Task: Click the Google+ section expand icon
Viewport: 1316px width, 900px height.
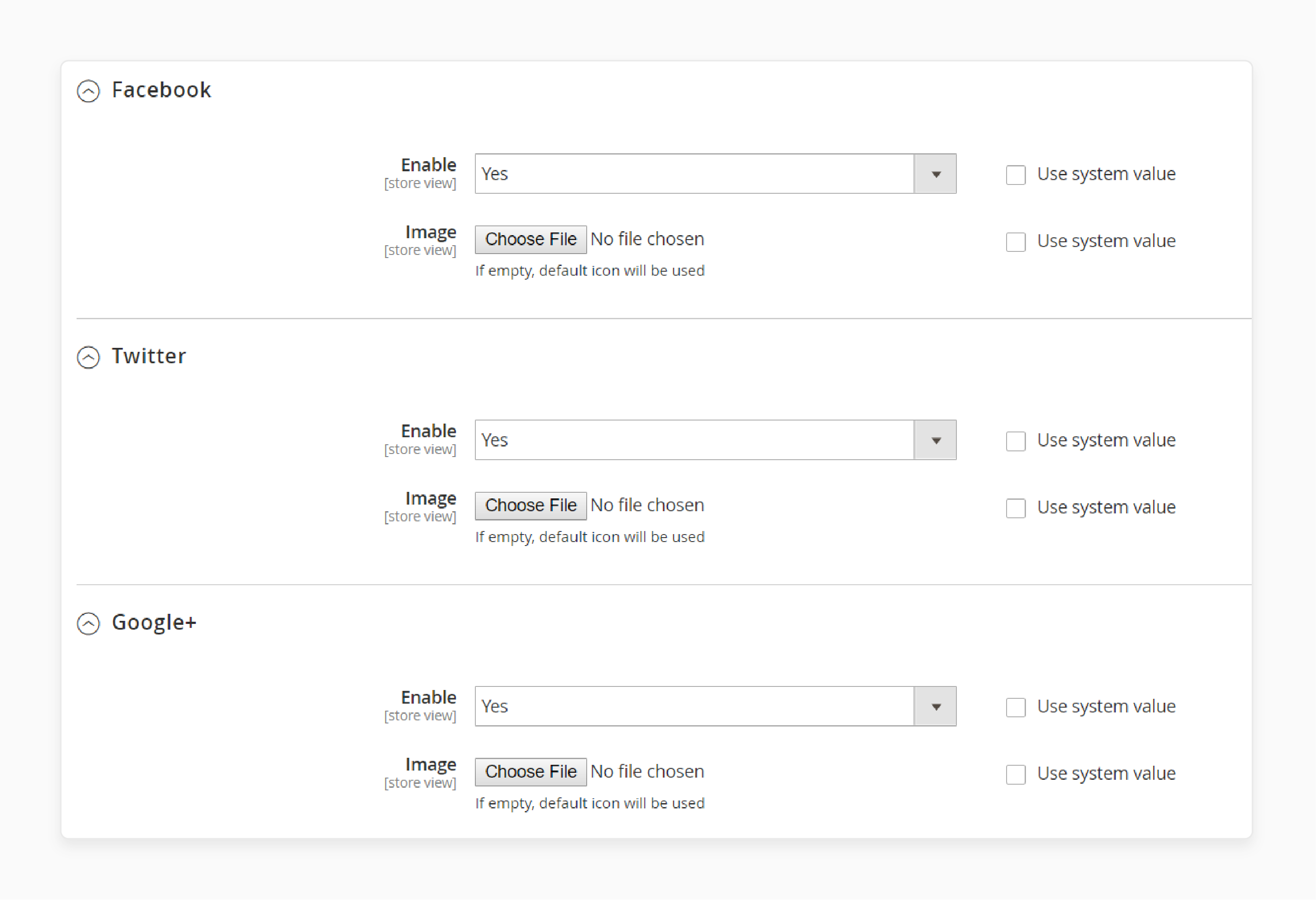Action: click(x=89, y=622)
